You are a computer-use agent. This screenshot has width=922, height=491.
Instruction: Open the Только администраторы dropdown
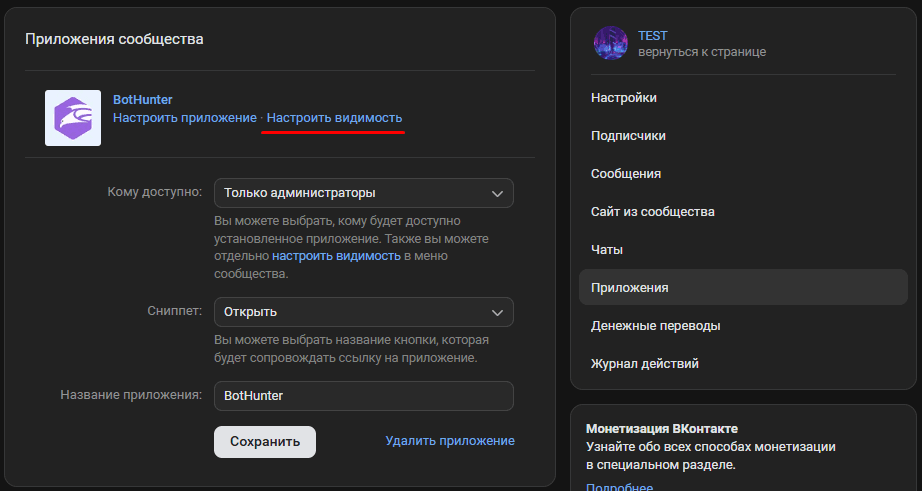363,193
